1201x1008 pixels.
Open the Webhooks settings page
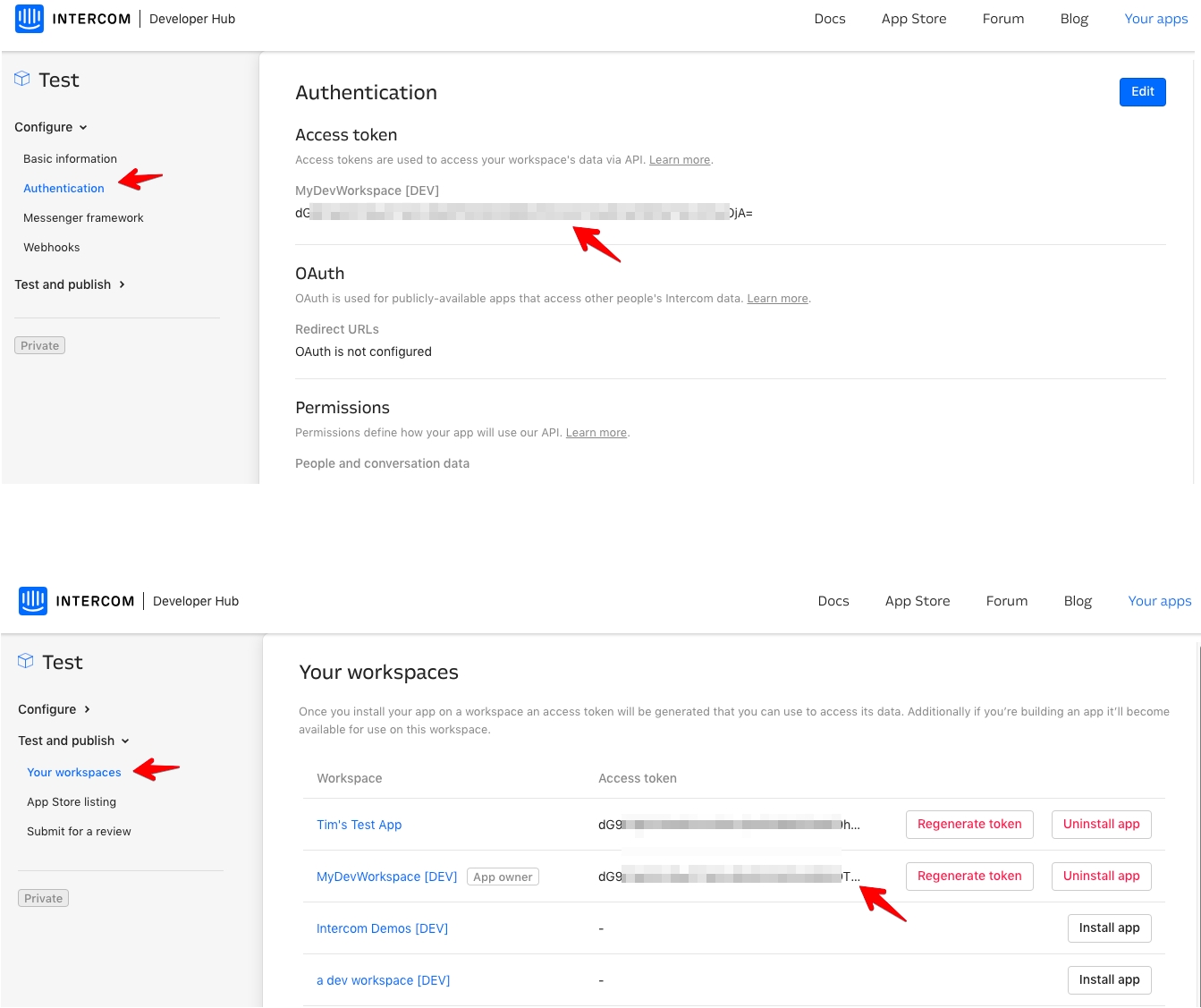tap(52, 248)
